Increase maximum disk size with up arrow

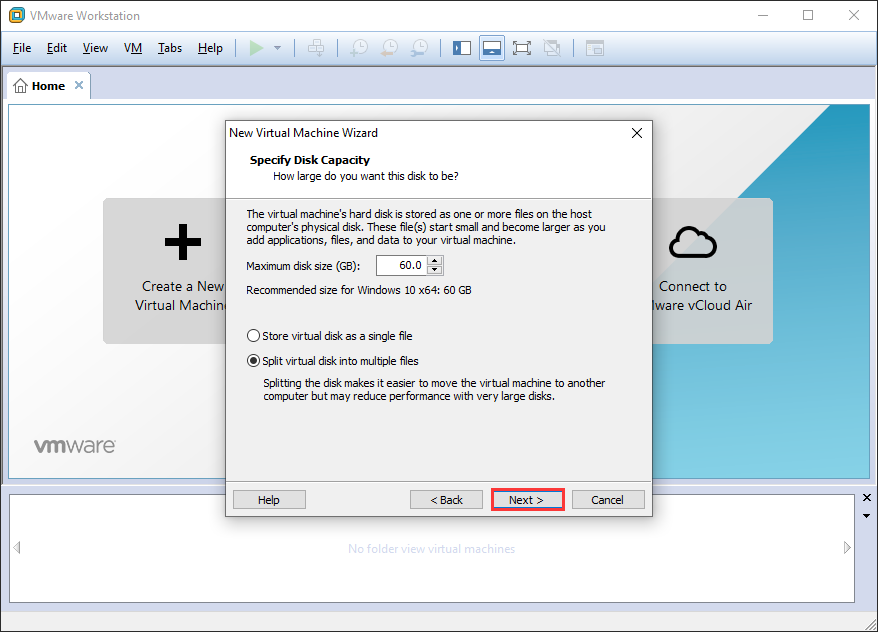tap(435, 261)
